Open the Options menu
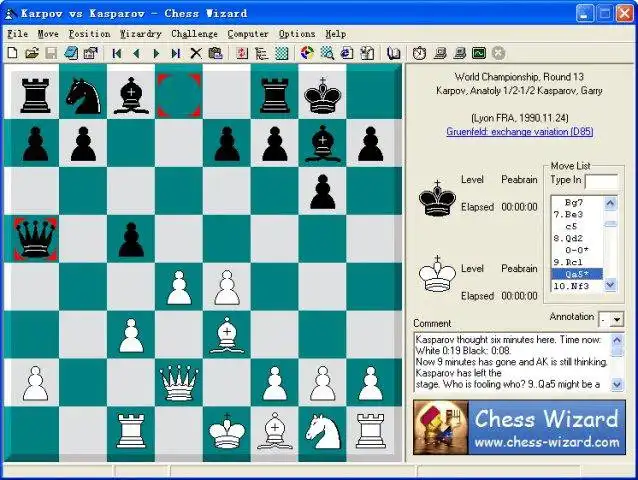The image size is (638, 480). point(297,34)
